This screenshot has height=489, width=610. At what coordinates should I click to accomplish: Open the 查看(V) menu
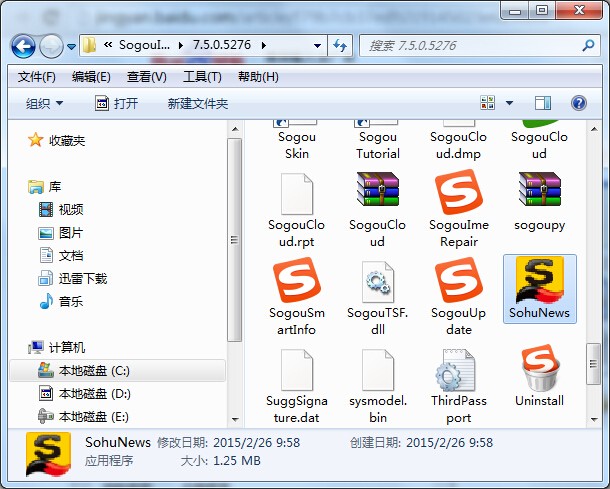point(147,77)
